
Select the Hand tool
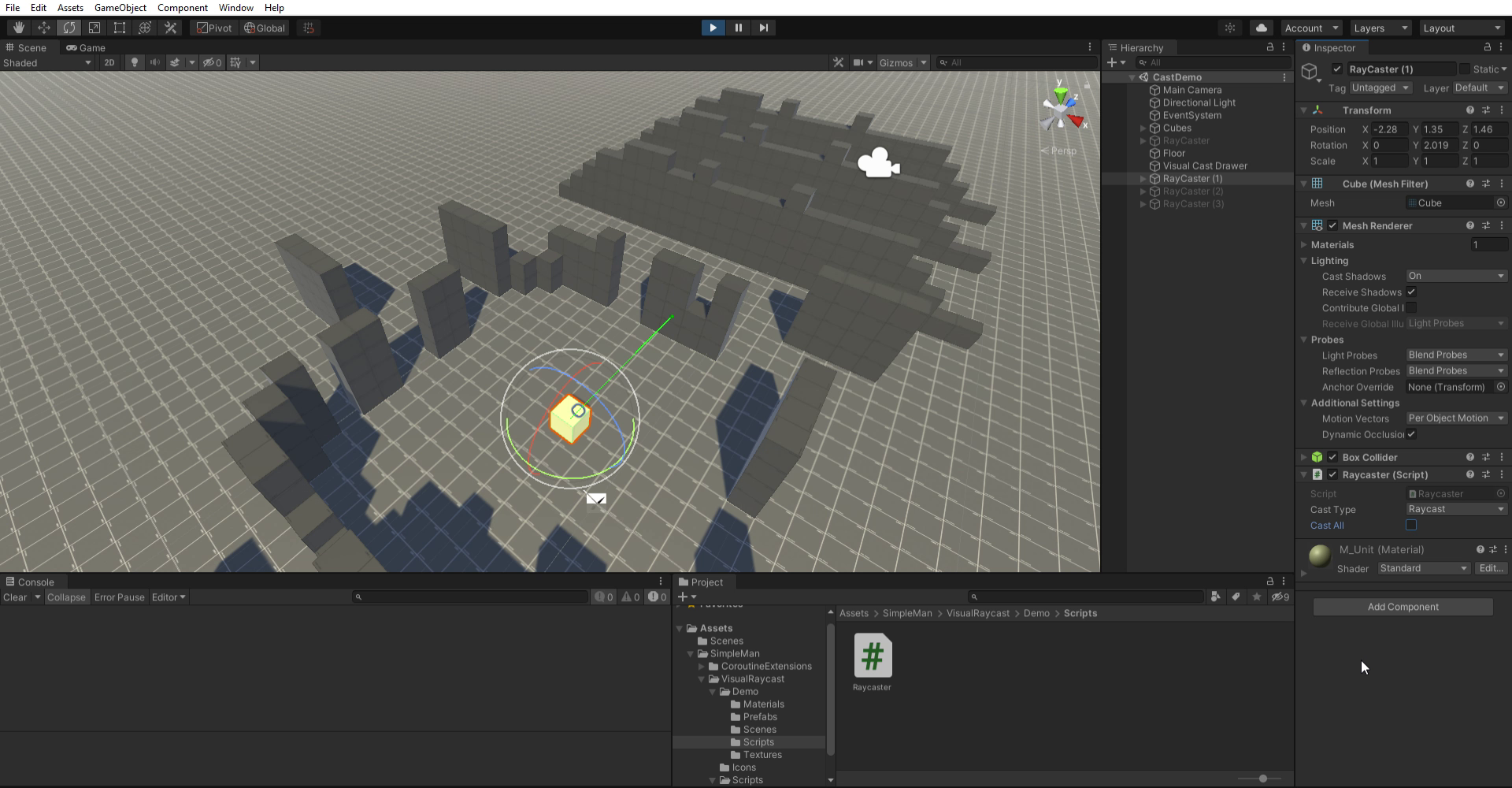(19, 28)
